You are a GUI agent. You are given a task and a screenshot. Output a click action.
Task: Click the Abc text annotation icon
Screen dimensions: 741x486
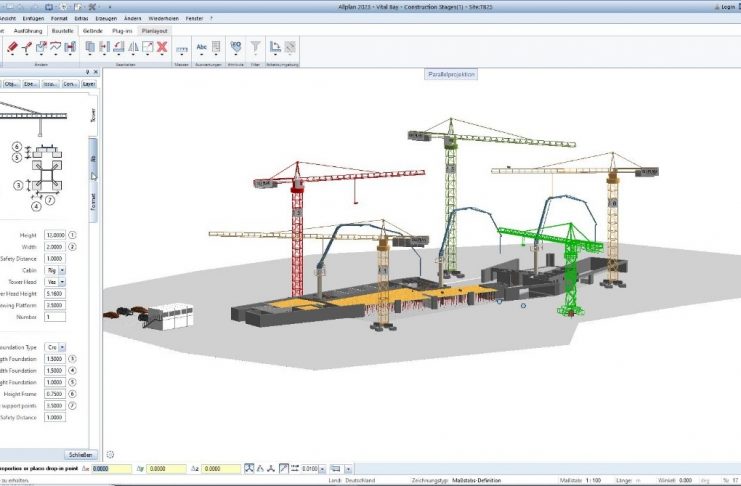[203, 47]
